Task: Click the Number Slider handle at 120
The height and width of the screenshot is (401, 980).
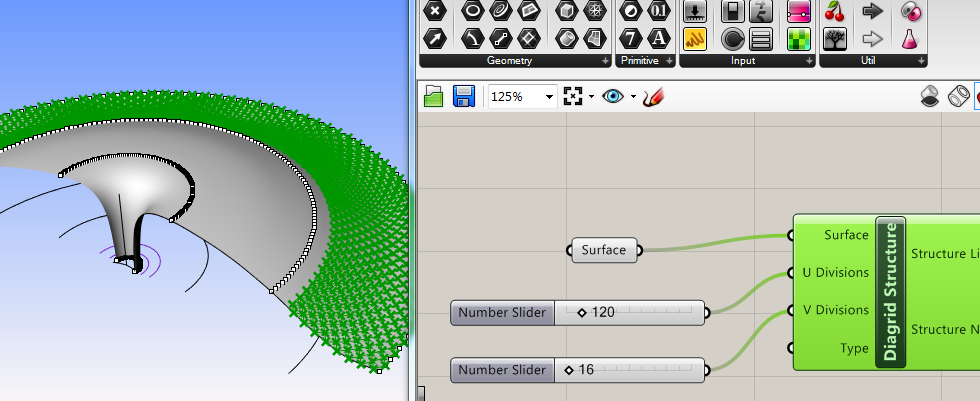Action: pos(582,312)
